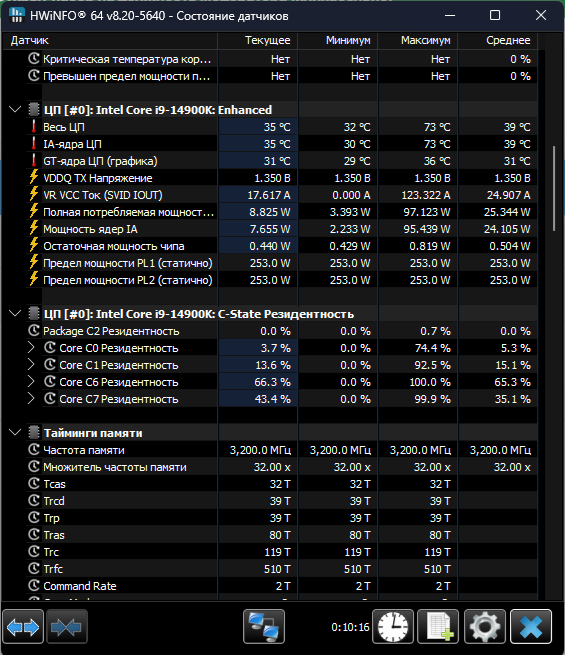This screenshot has width=565, height=655.
Task: Click clock icon of Command Rate row
Action: (34, 586)
